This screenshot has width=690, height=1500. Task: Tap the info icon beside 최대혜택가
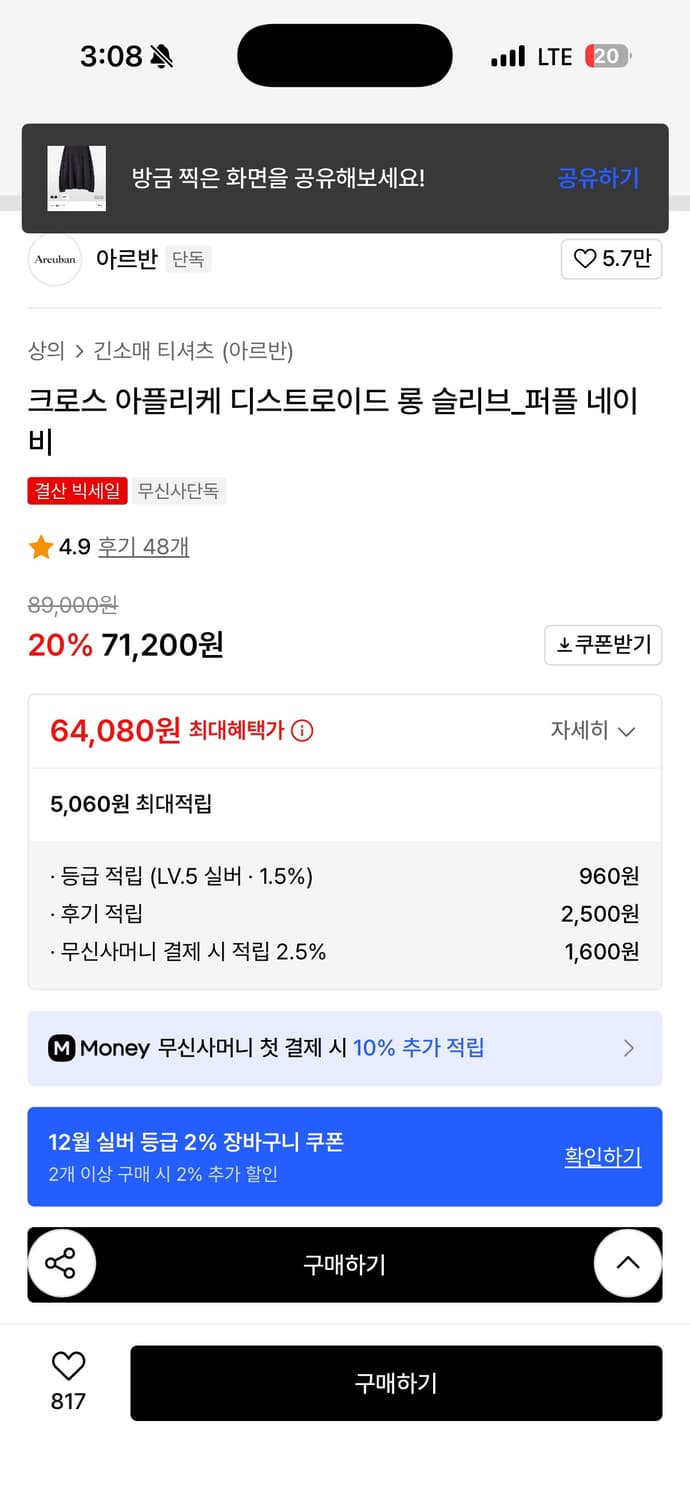(x=303, y=729)
